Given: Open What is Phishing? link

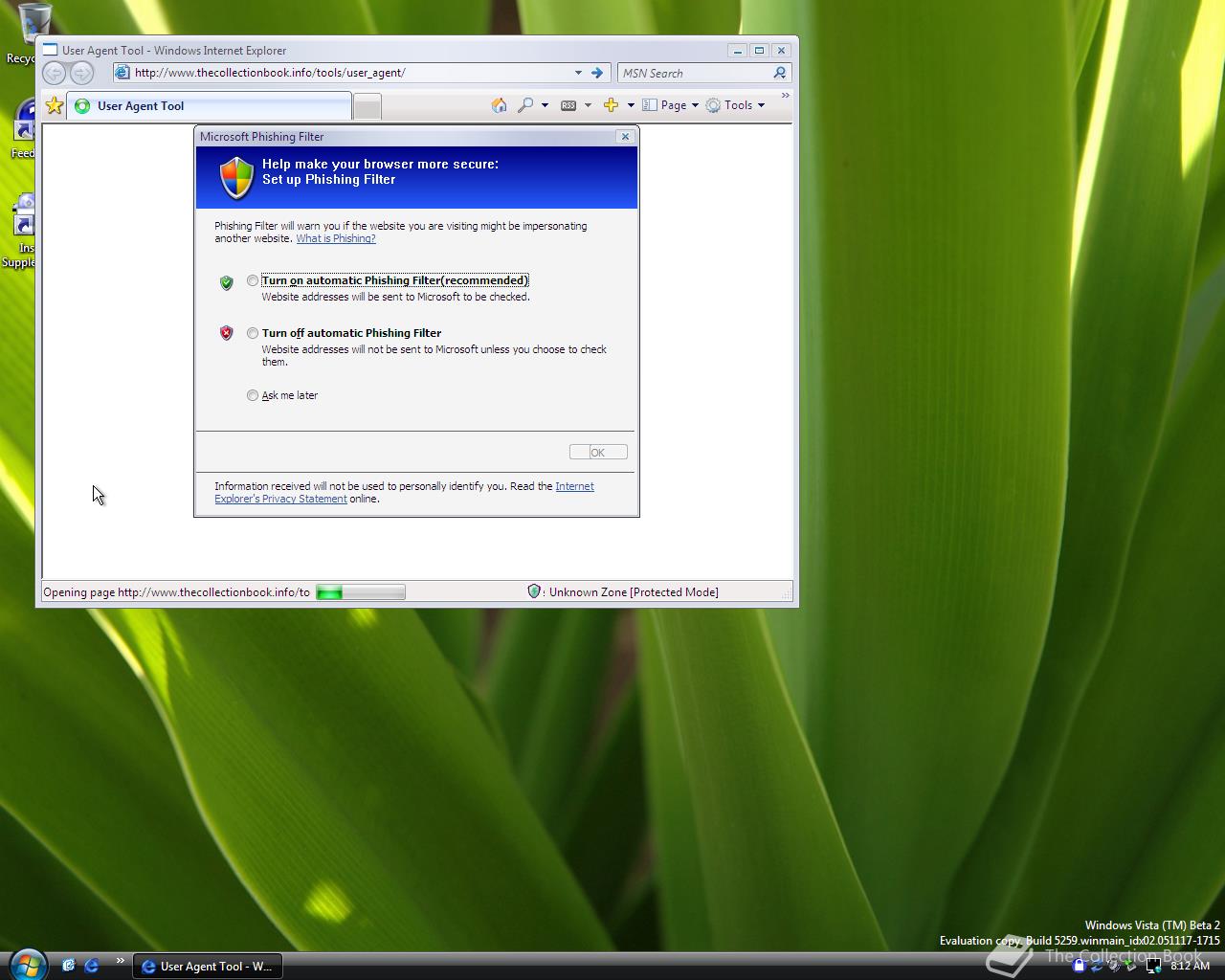Looking at the screenshot, I should 336,238.
